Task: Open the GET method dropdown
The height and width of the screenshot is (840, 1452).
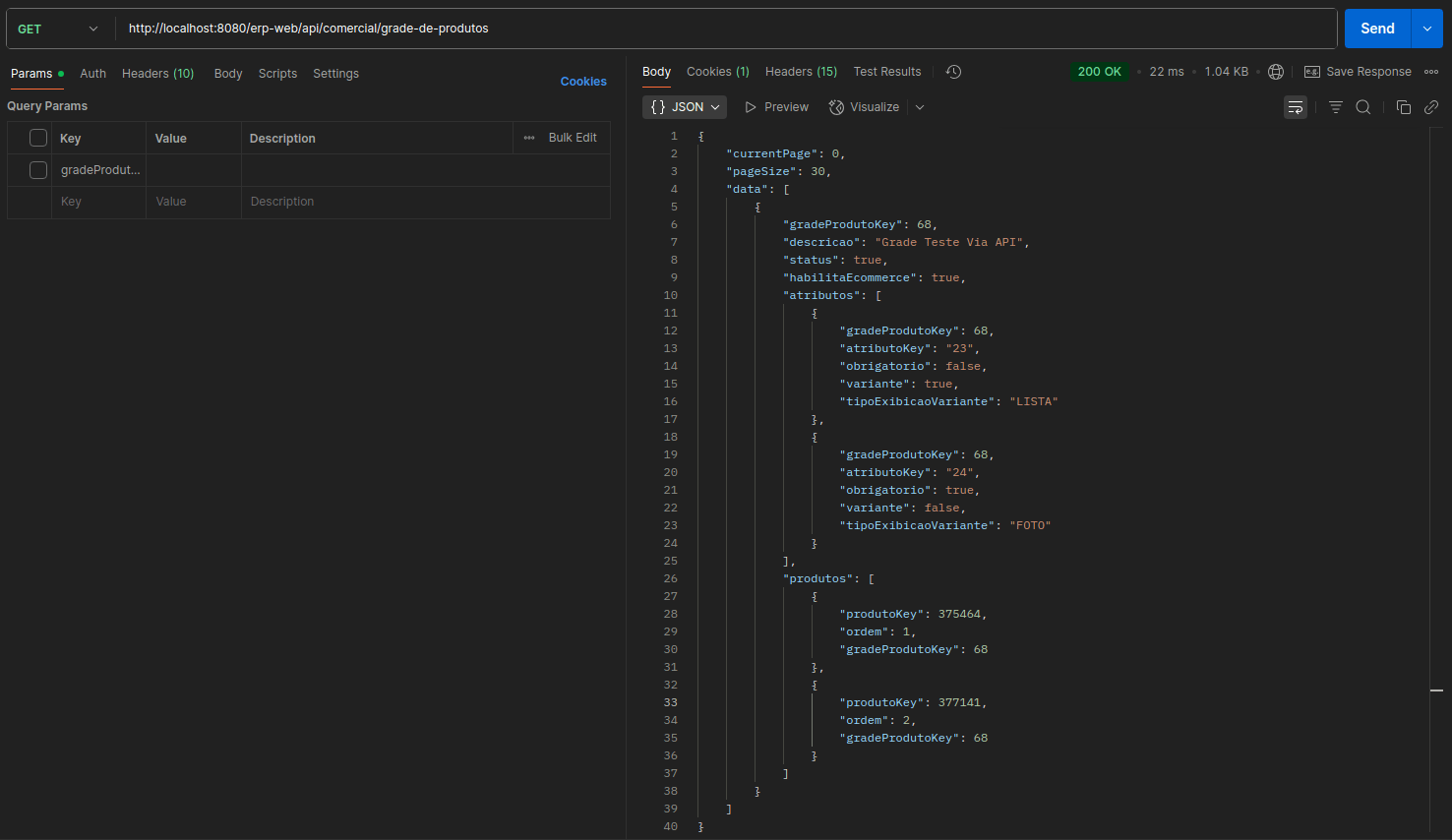Action: coord(59,29)
